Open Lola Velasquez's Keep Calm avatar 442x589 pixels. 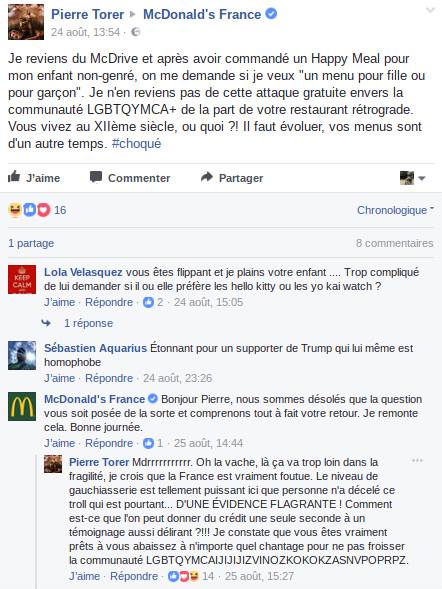(x=22, y=279)
